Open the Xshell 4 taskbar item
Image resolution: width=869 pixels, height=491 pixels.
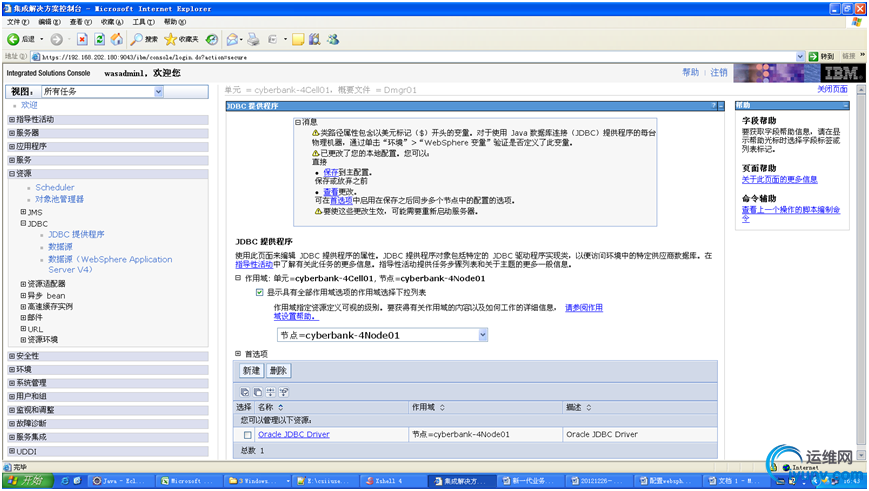pos(392,481)
